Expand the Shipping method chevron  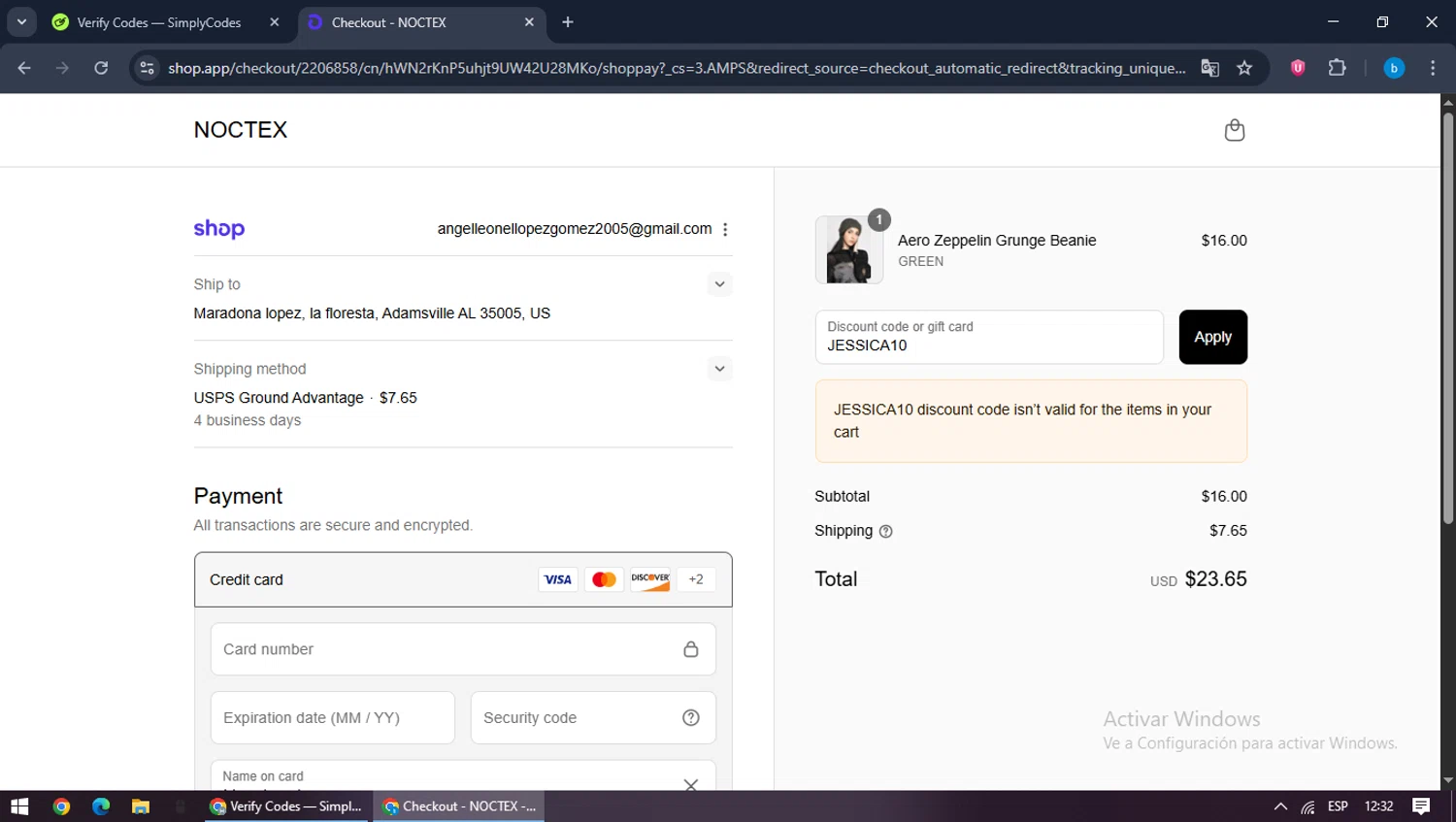coord(719,369)
